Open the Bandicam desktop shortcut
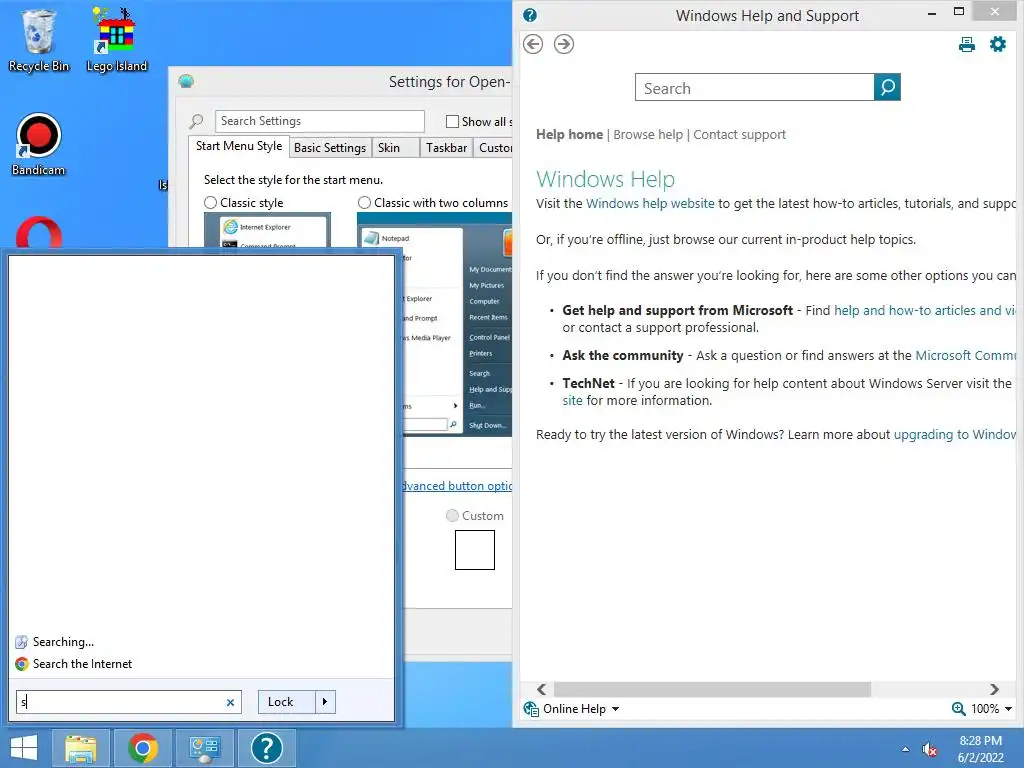Viewport: 1024px width, 768px height. point(39,144)
